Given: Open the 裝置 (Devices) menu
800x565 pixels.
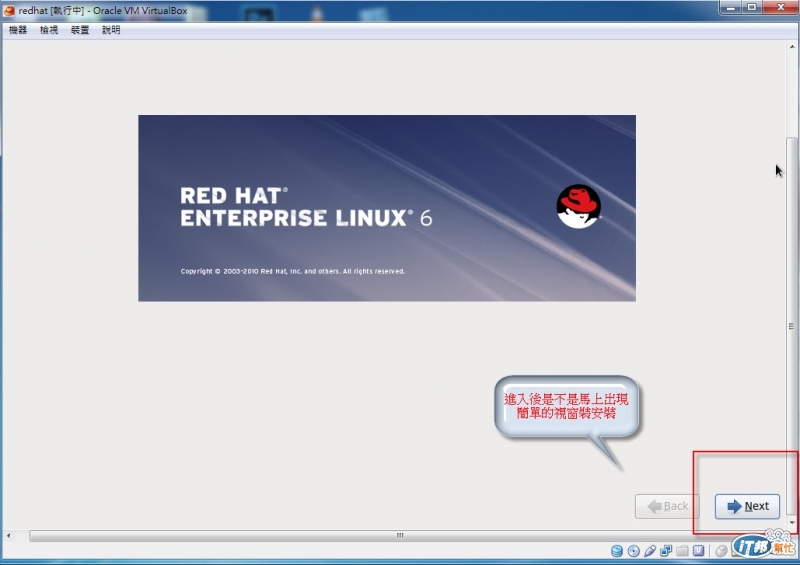Looking at the screenshot, I should pos(80,30).
